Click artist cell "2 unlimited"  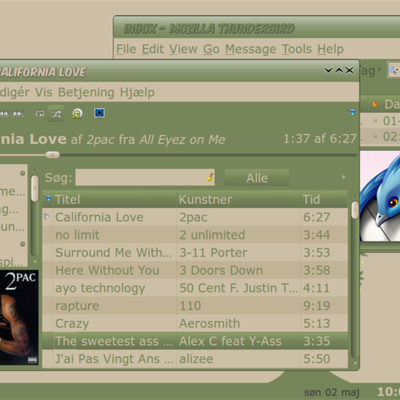[212, 235]
